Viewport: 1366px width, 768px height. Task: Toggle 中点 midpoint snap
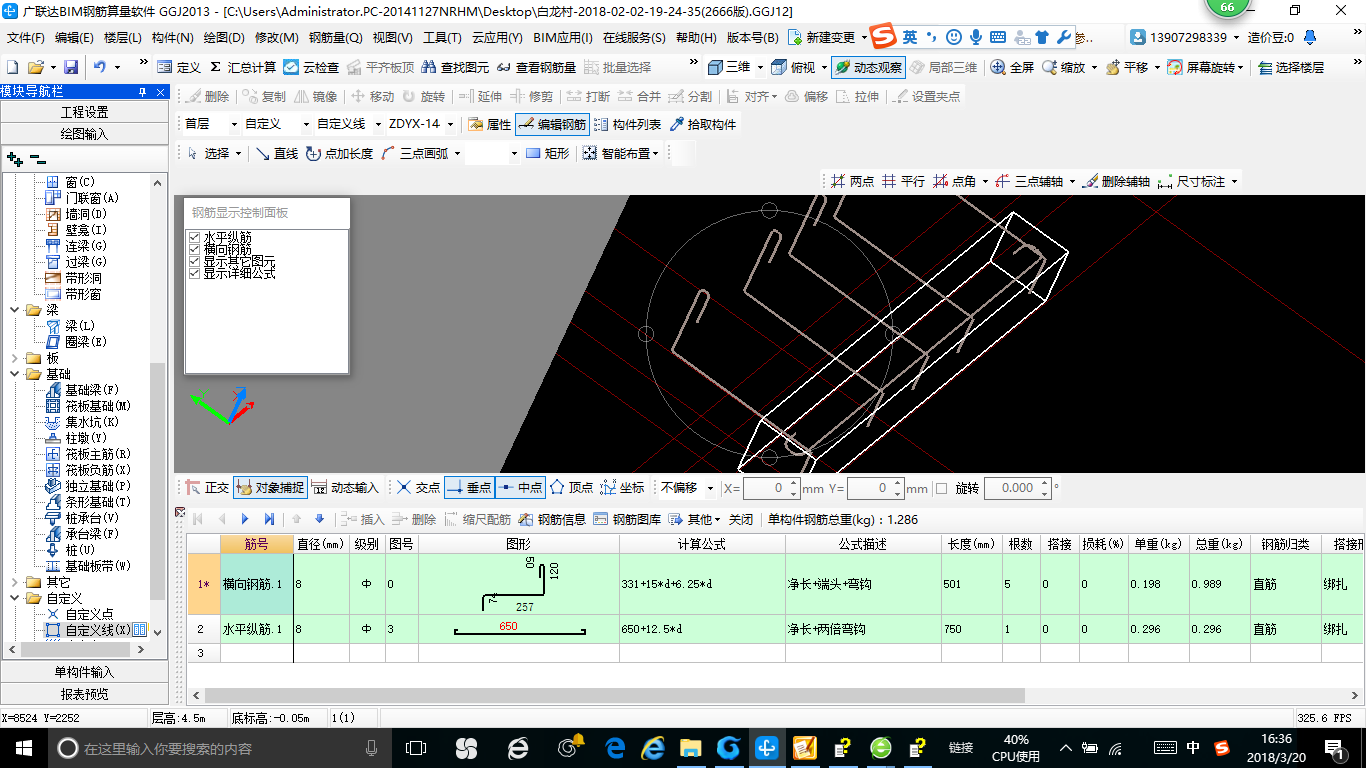pos(520,488)
